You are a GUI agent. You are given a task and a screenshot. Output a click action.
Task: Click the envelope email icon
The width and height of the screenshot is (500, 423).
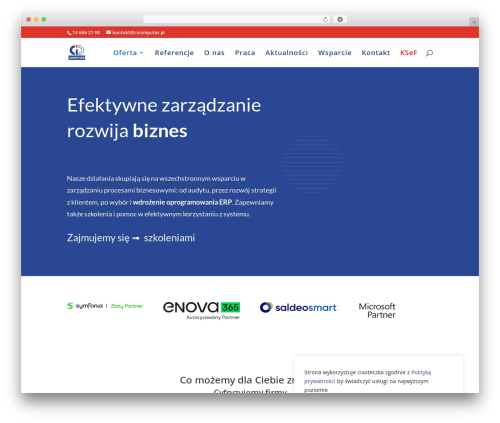tap(108, 32)
